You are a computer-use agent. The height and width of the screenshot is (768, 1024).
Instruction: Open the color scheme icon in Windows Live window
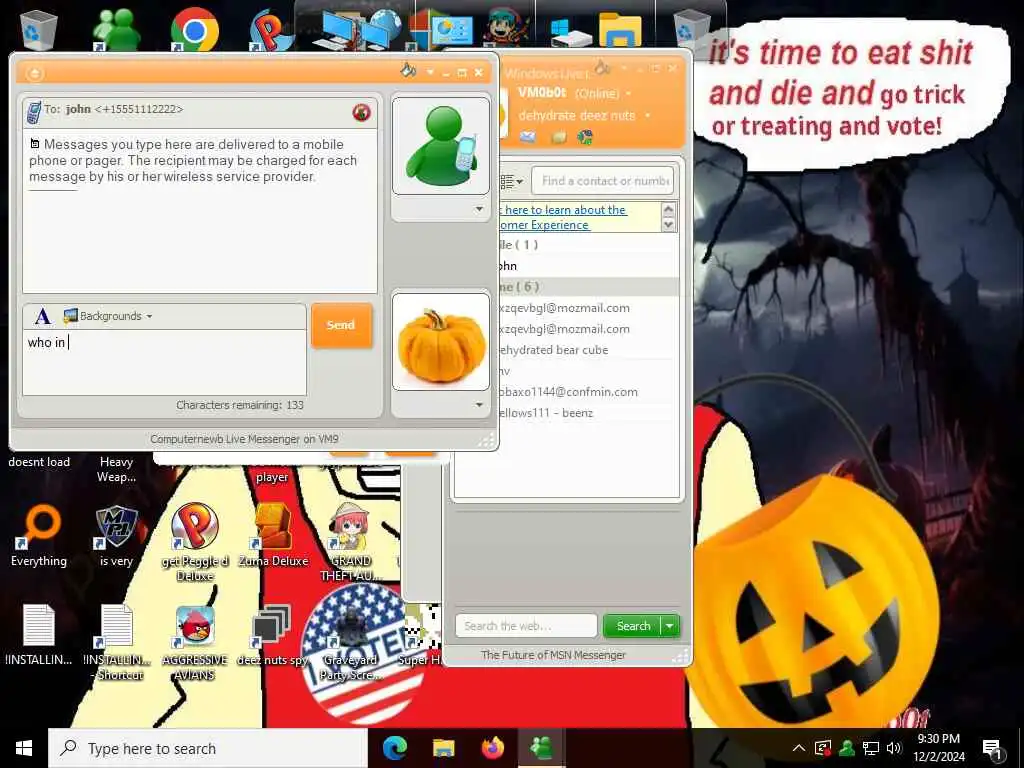pyautogui.click(x=603, y=67)
